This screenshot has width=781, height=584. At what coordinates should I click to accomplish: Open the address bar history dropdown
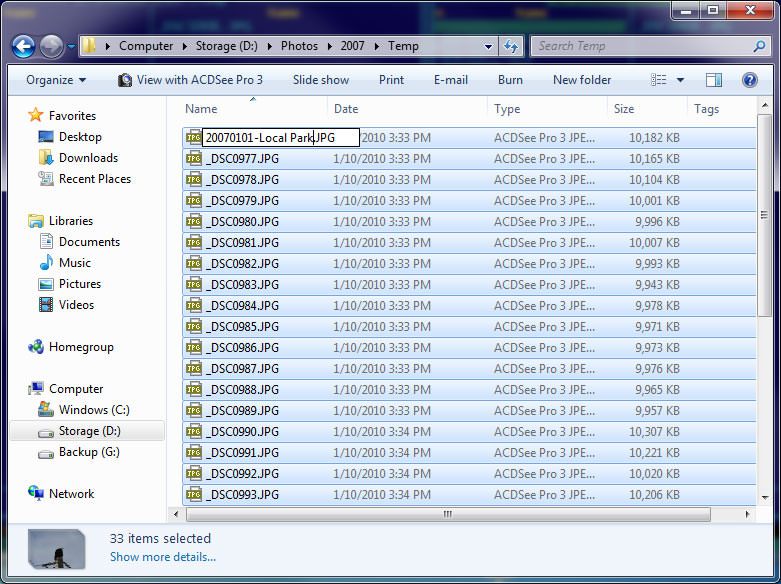[489, 46]
